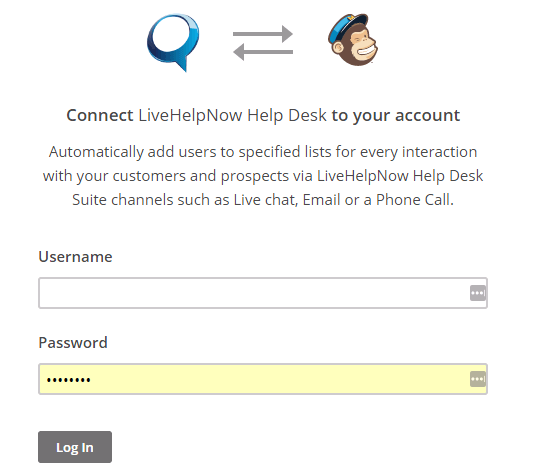
Task: Click the Connect LiveHelpNow Help Desk heading
Action: pos(263,116)
